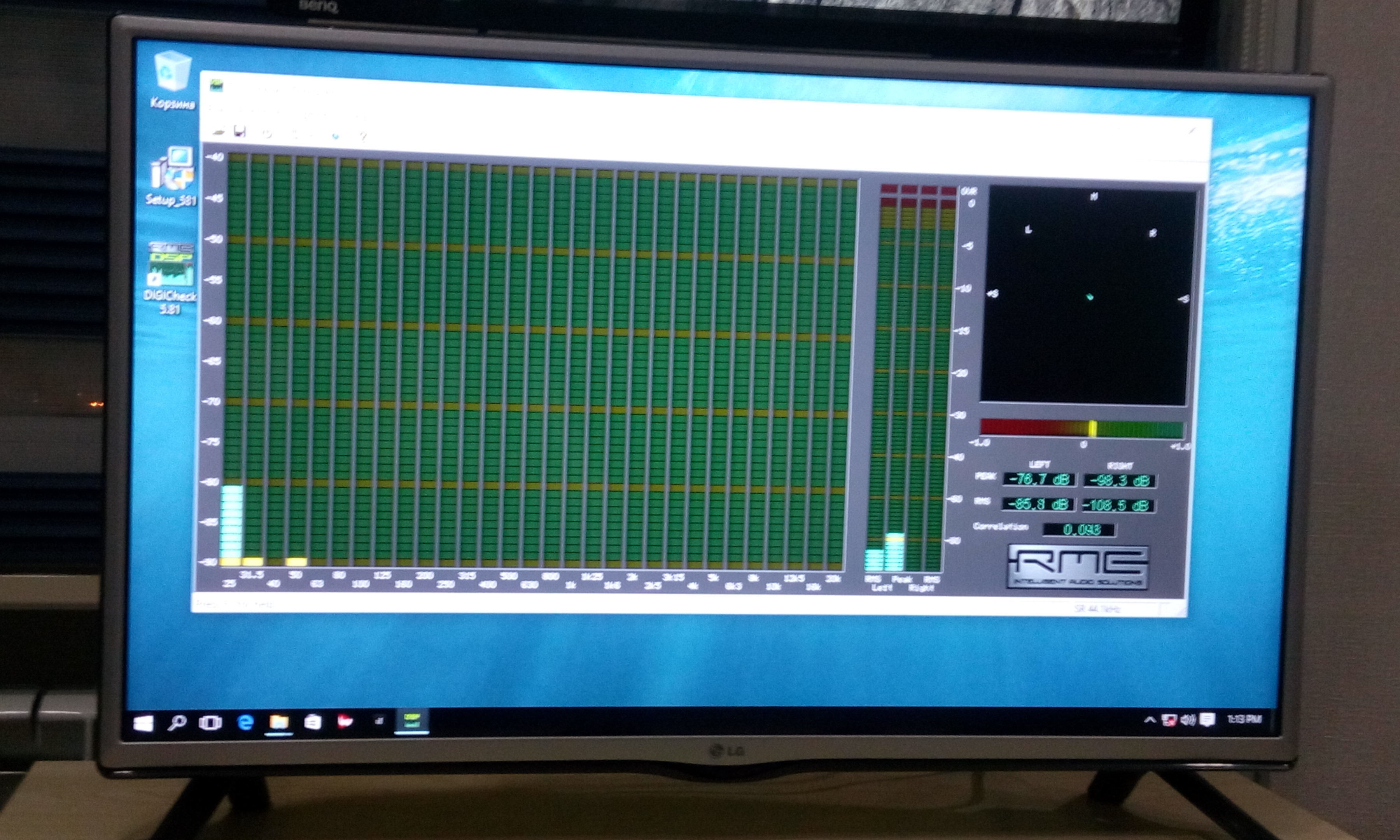Click the left PEAK -76.7 dB readout
The image size is (1400, 840).
(1039, 479)
